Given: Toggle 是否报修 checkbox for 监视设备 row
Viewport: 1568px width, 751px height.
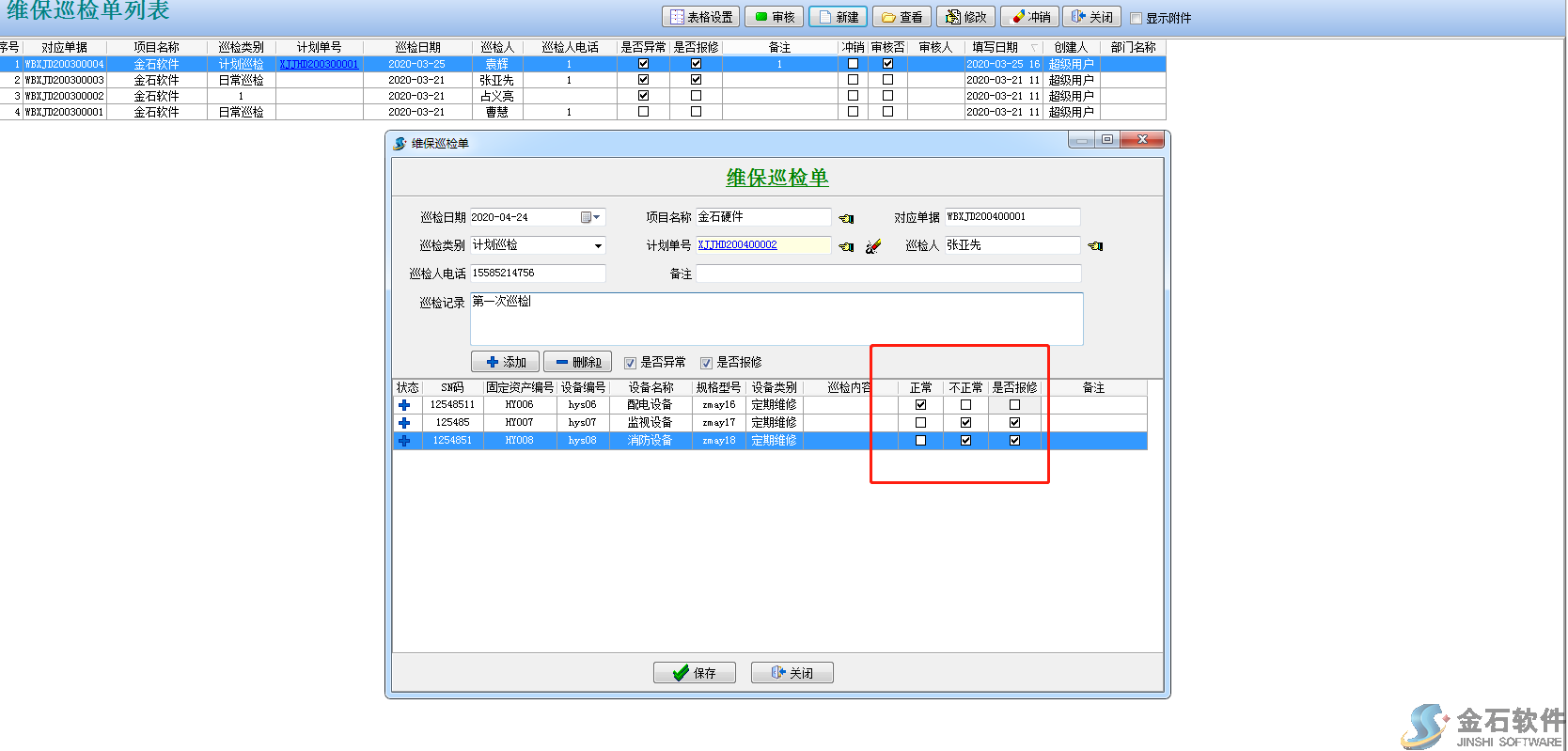Looking at the screenshot, I should (1014, 423).
